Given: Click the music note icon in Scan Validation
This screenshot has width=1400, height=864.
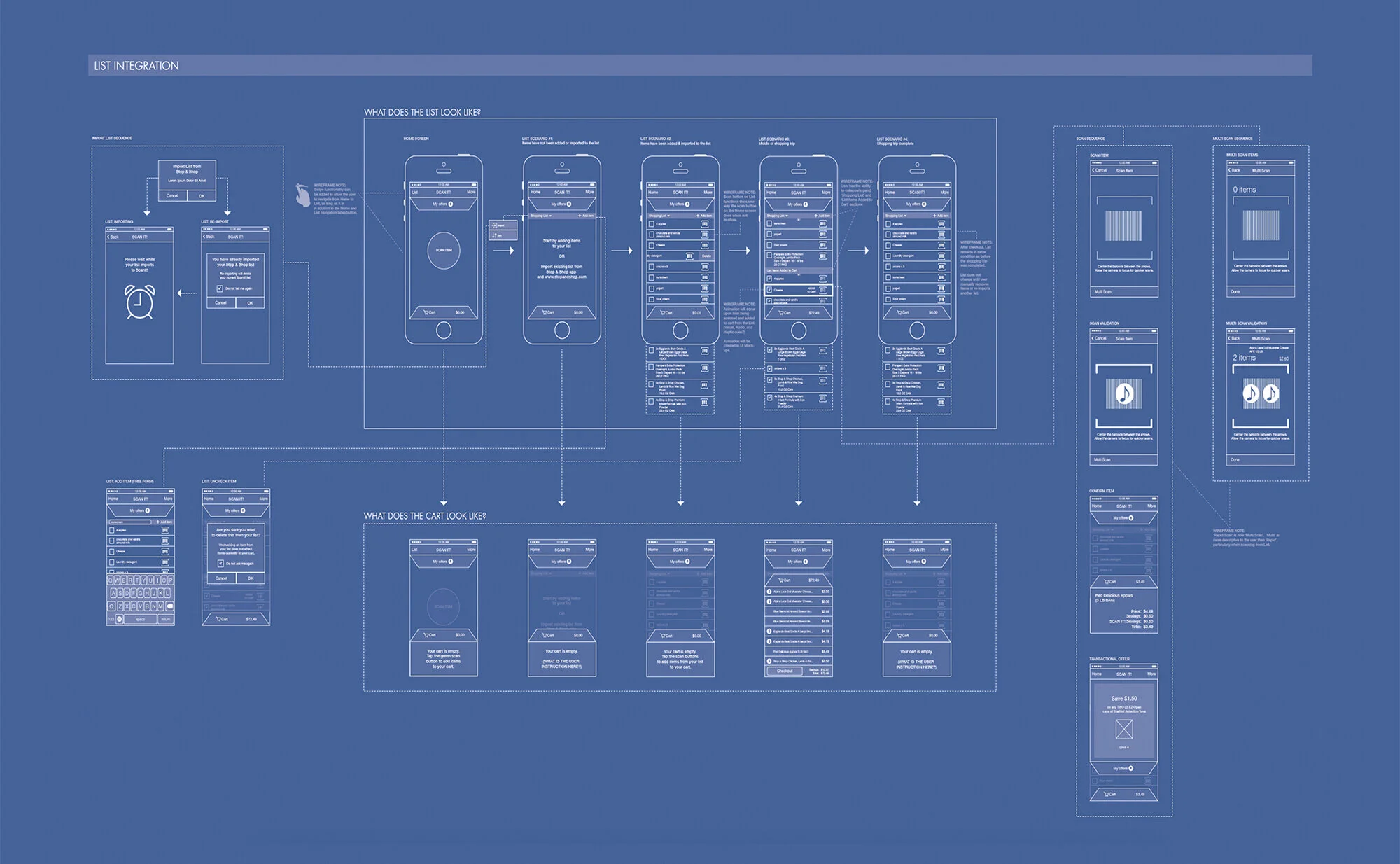Looking at the screenshot, I should 1123,394.
